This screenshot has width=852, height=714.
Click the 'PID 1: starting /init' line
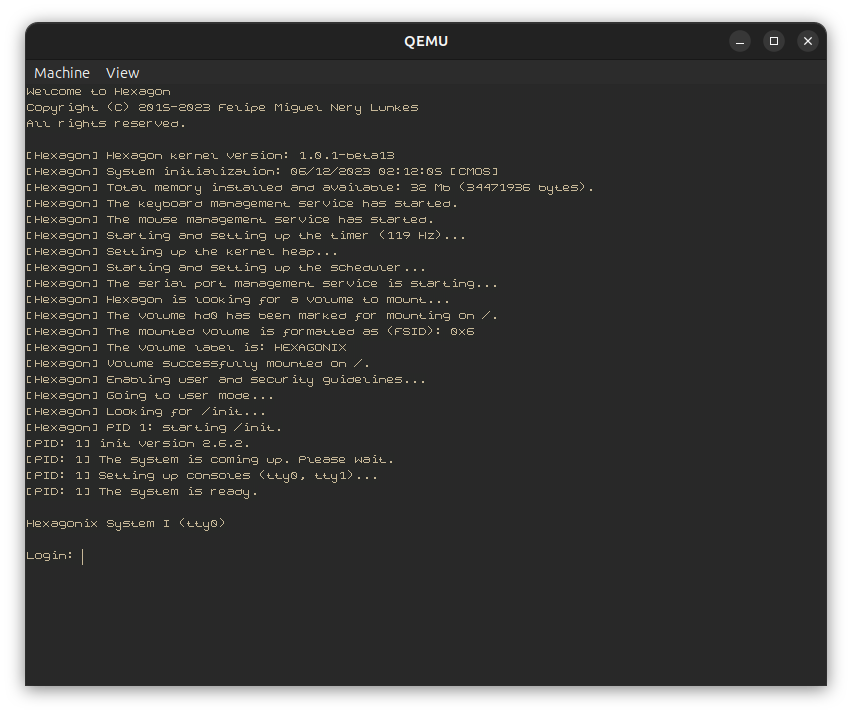pyautogui.click(x=154, y=428)
